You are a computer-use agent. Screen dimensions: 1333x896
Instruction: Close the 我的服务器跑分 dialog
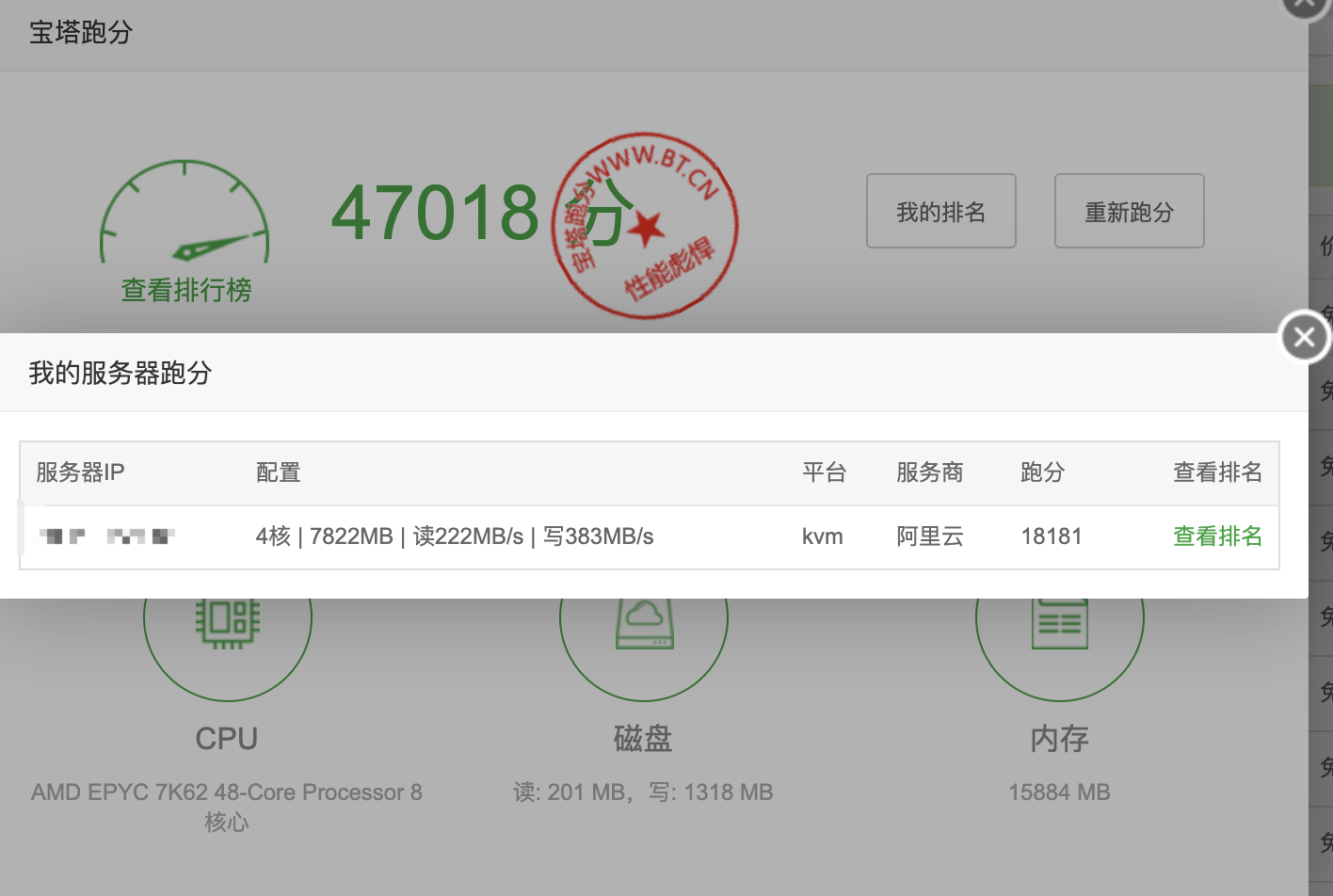[1304, 336]
